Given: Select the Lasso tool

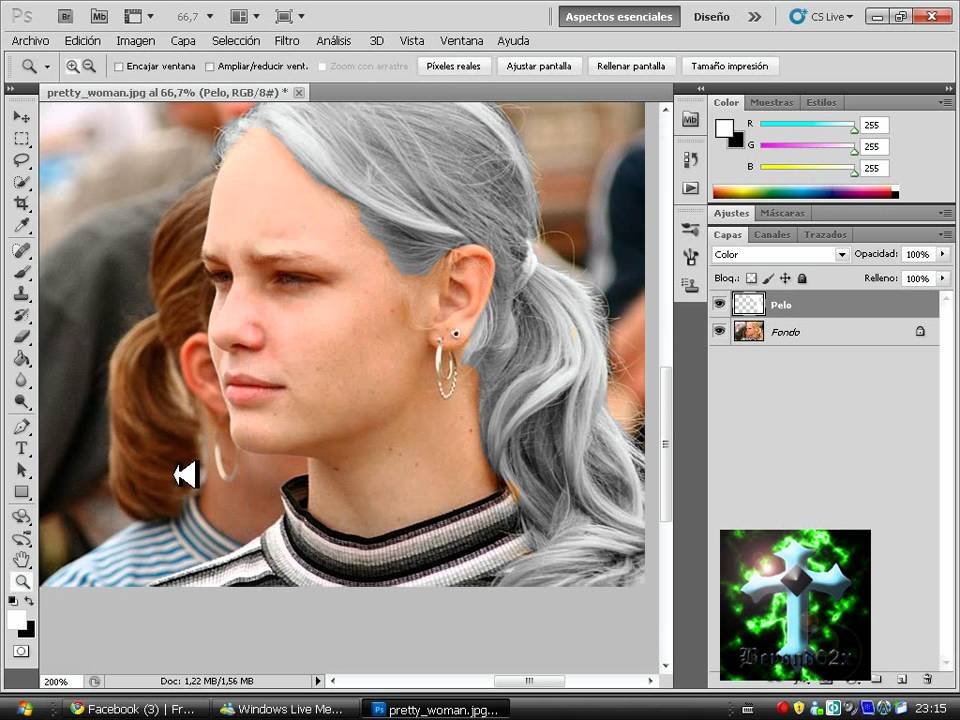Looking at the screenshot, I should (21, 160).
